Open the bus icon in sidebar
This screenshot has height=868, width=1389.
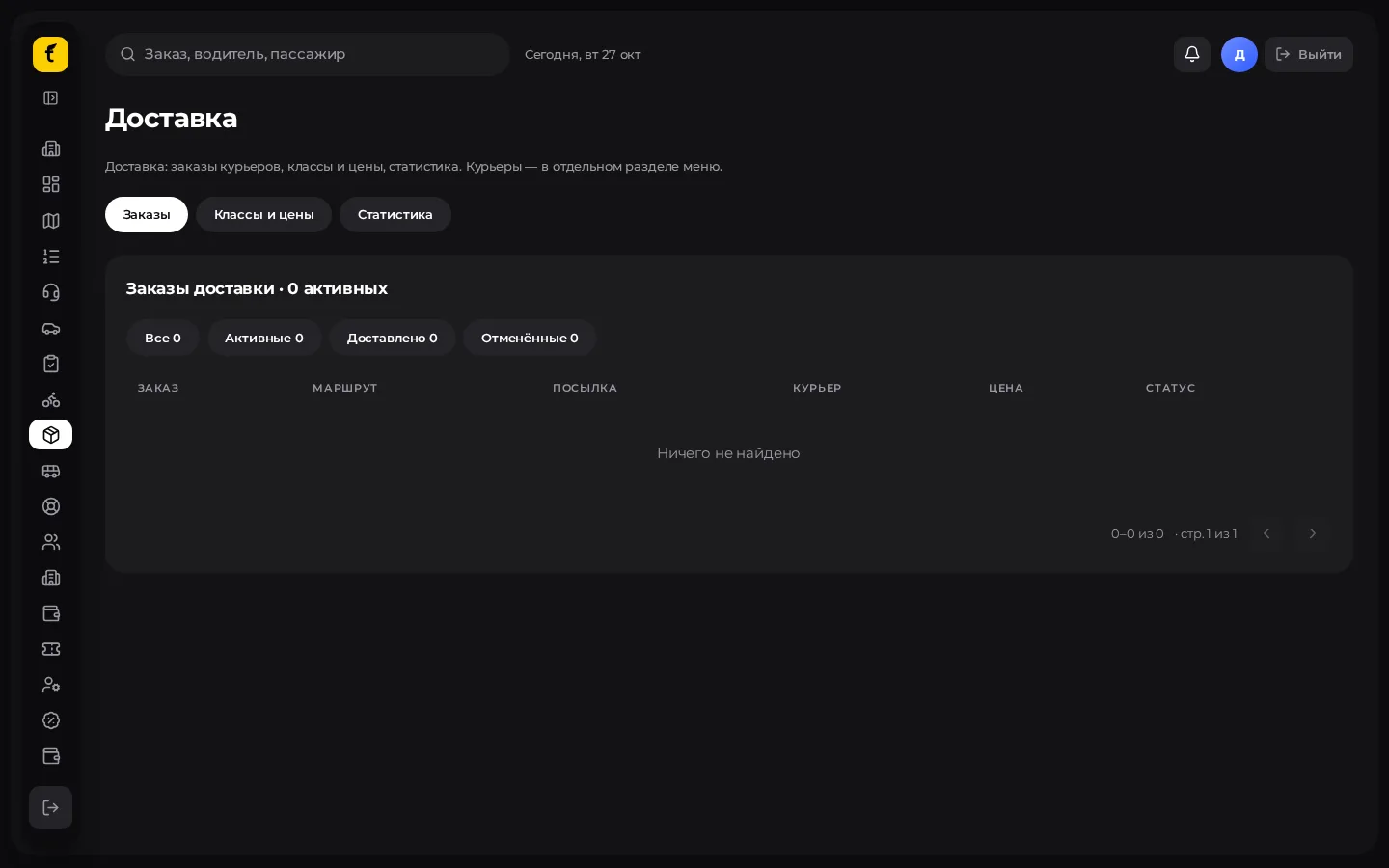pos(51,471)
